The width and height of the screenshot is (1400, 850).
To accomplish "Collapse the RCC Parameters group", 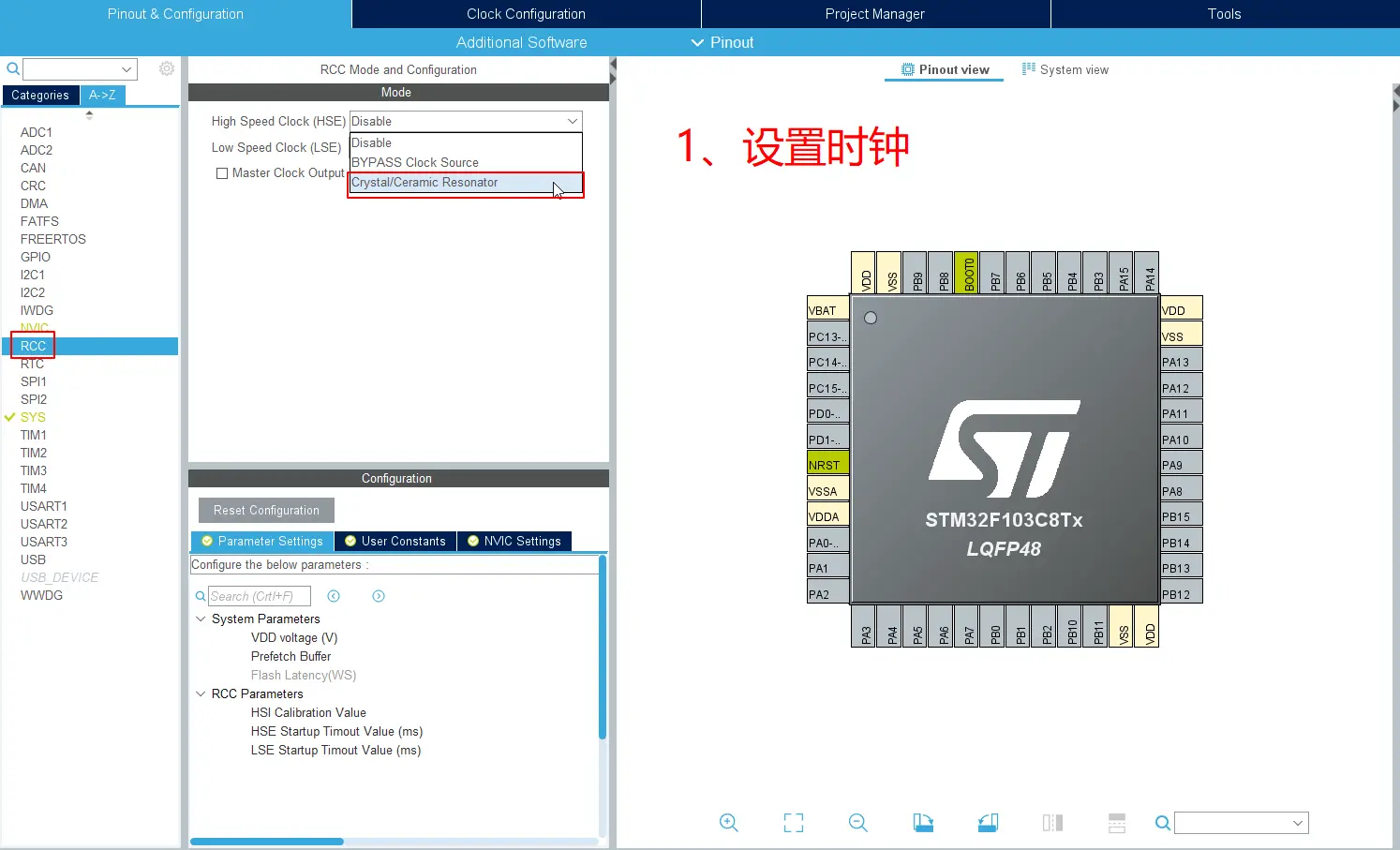I will 201,693.
